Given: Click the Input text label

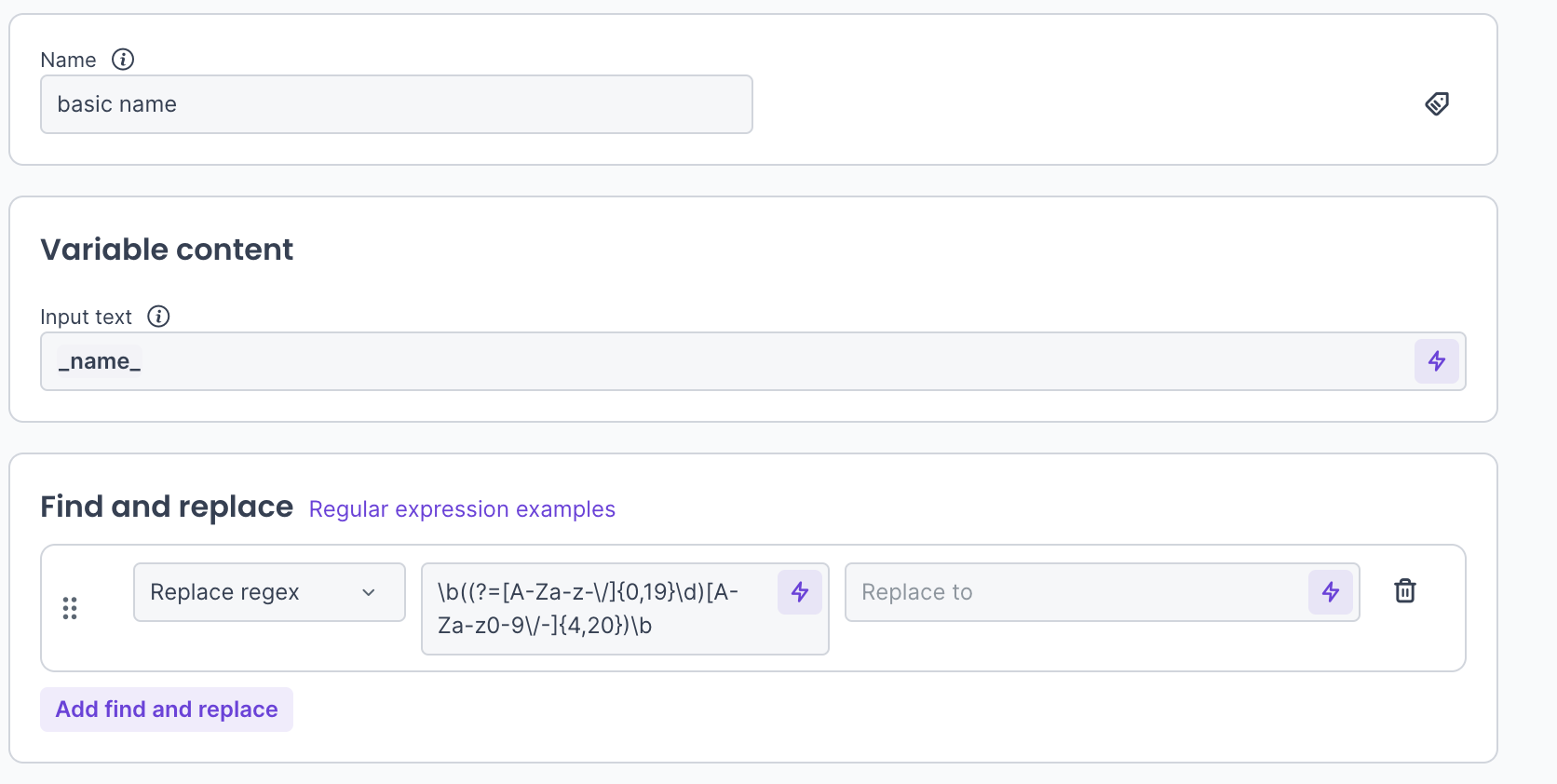Looking at the screenshot, I should click(x=86, y=318).
